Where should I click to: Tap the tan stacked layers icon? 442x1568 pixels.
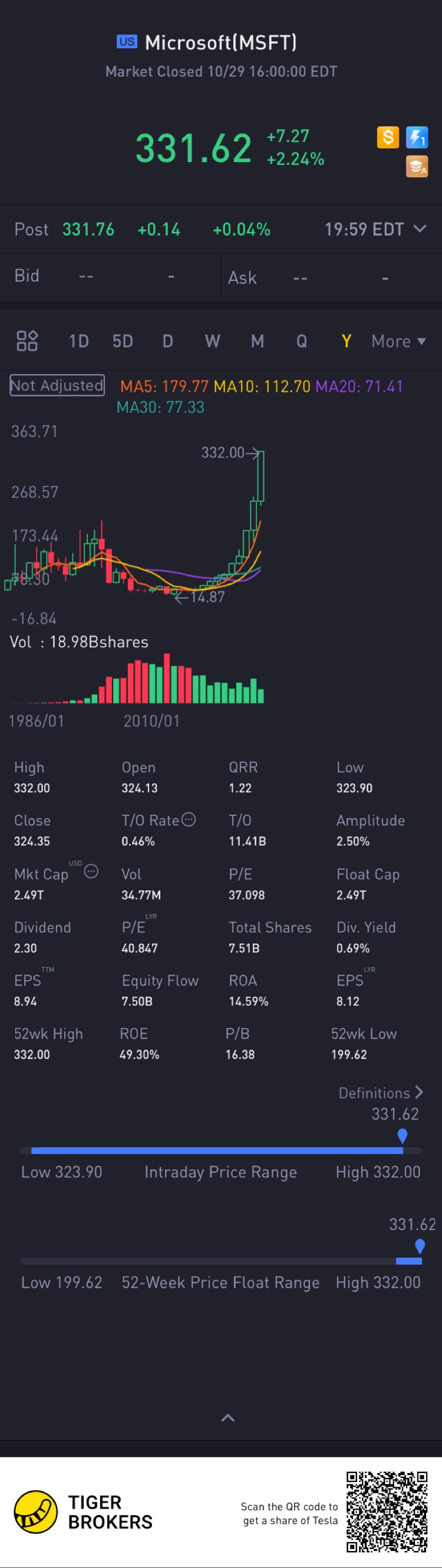[417, 166]
